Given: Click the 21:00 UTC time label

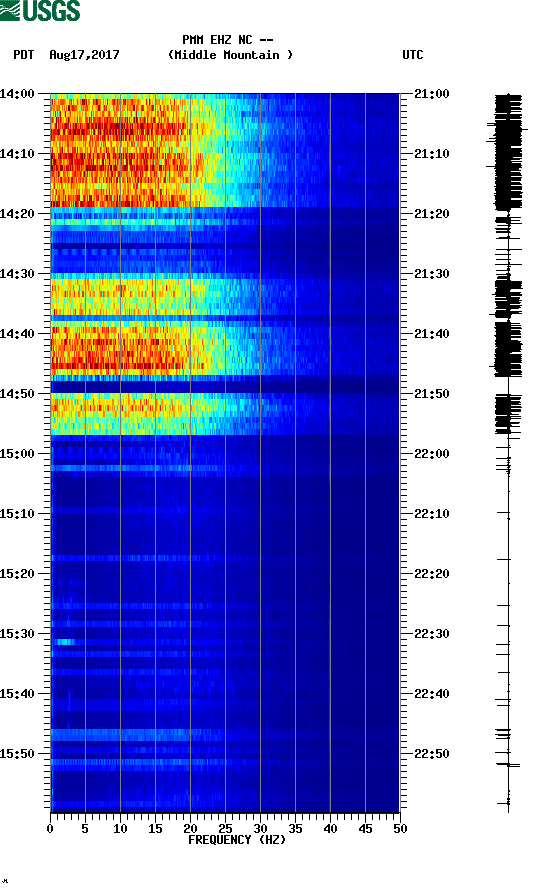Looking at the screenshot, I should [432, 94].
